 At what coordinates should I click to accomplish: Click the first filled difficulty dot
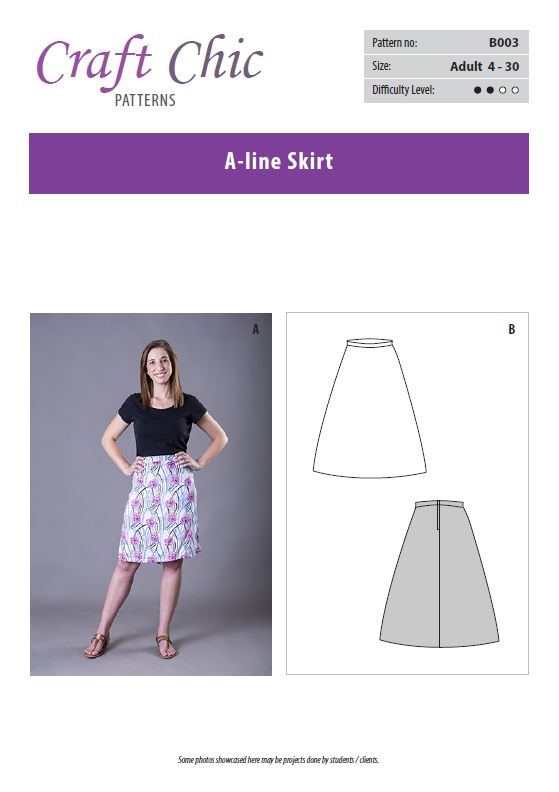(x=477, y=90)
